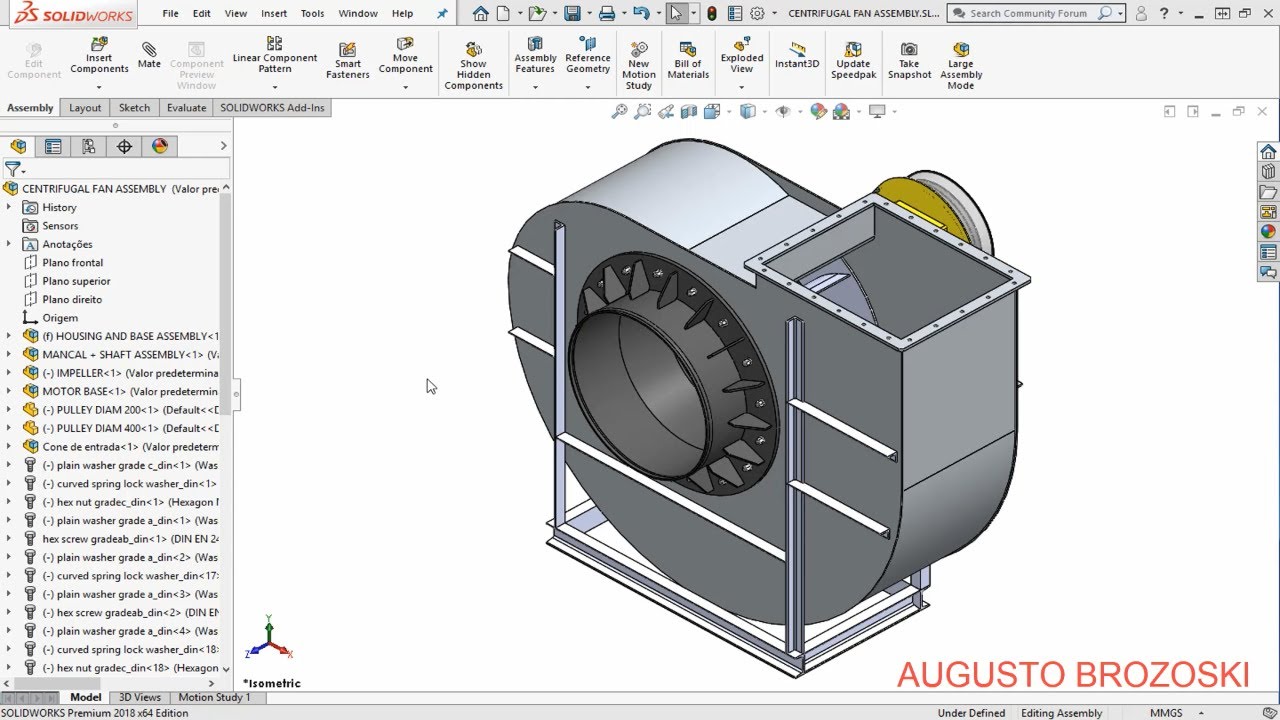
Task: Open PropertyManager tab icon
Action: 53,146
